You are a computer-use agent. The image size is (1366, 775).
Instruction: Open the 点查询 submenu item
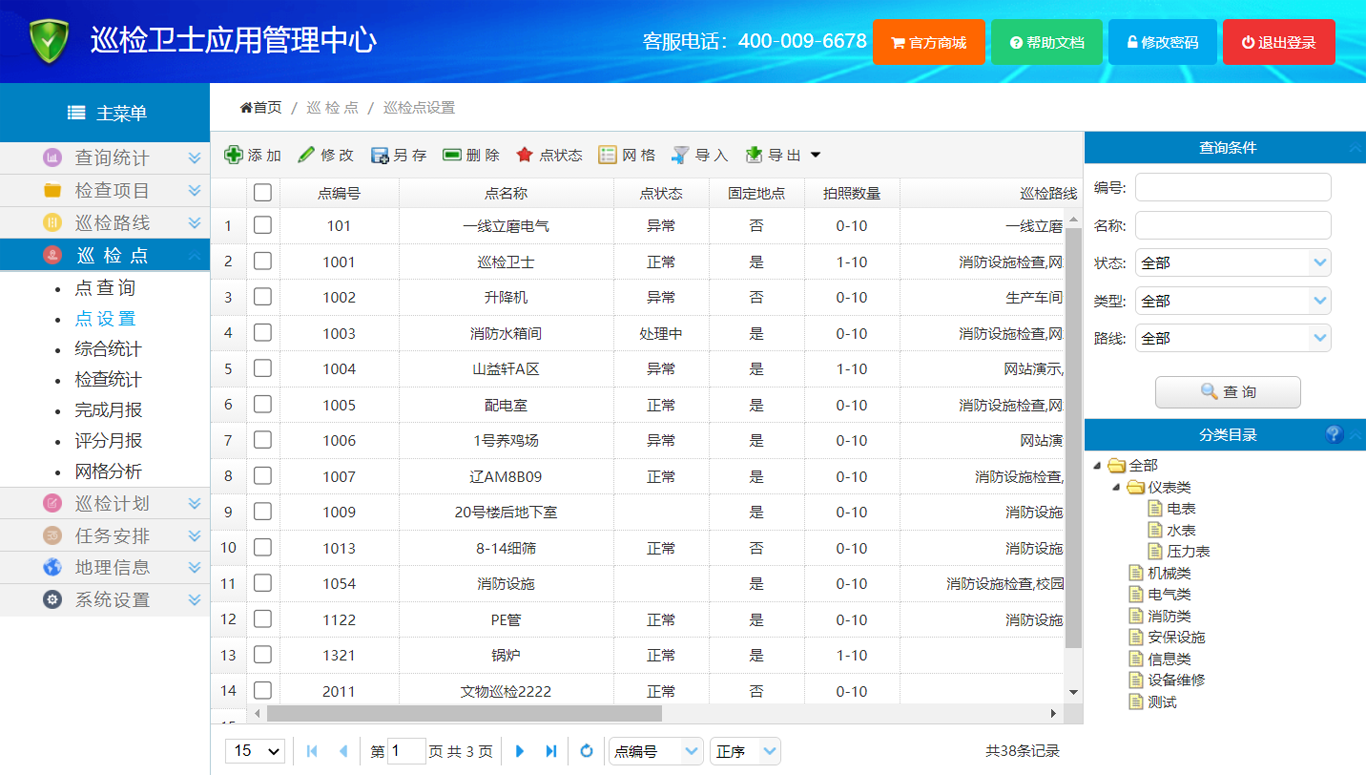click(x=105, y=288)
